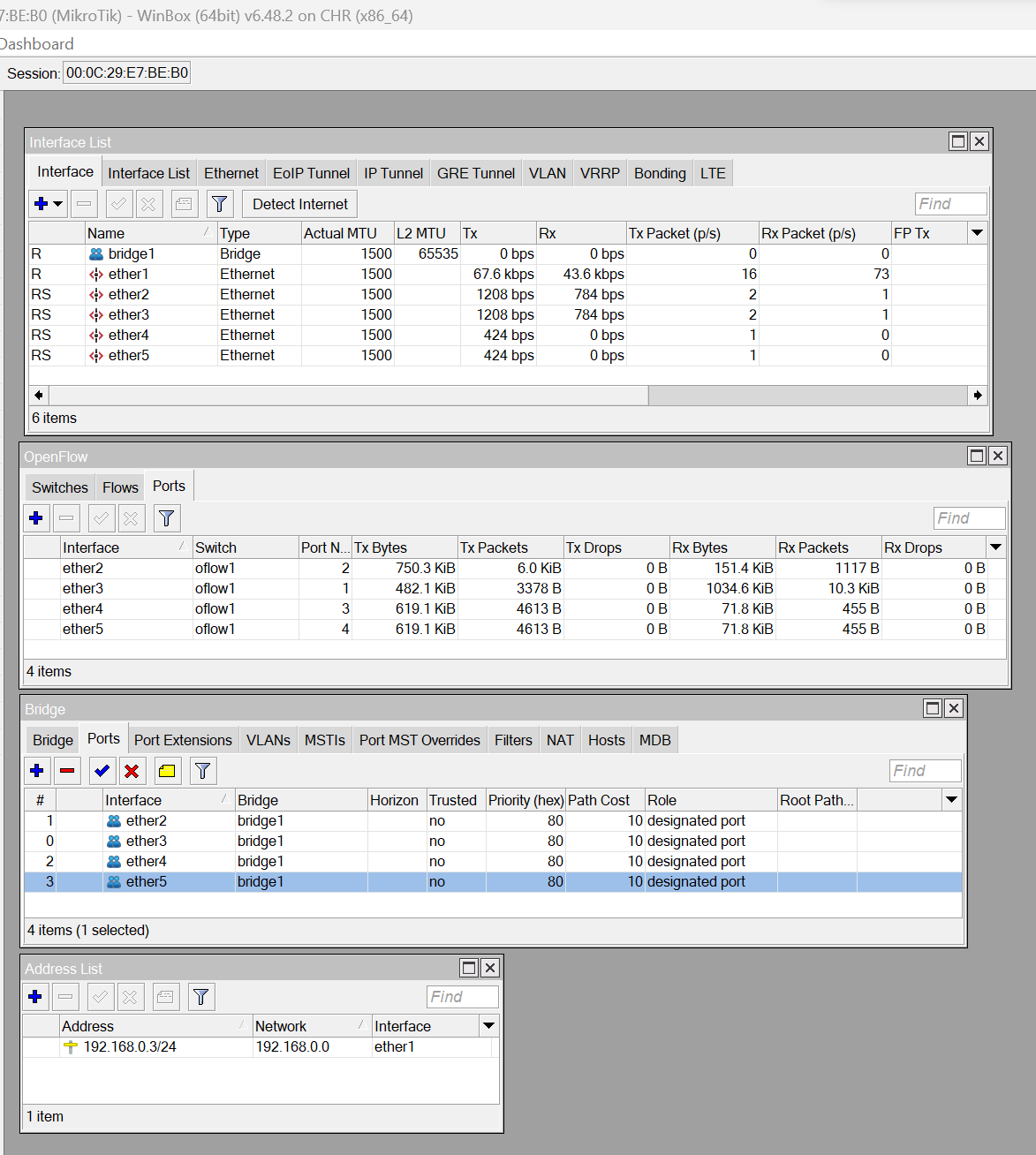The height and width of the screenshot is (1155, 1036).
Task: Open the Hosts tab
Action: 607,740
